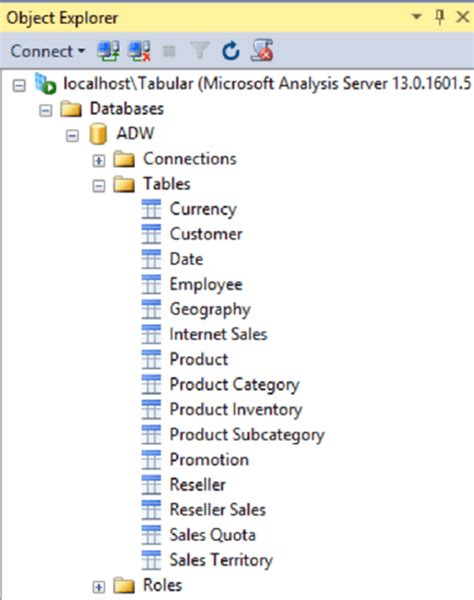Screen dimensions: 474x600
Task: Click the Product Subcategory table icon
Action: pos(151,434)
